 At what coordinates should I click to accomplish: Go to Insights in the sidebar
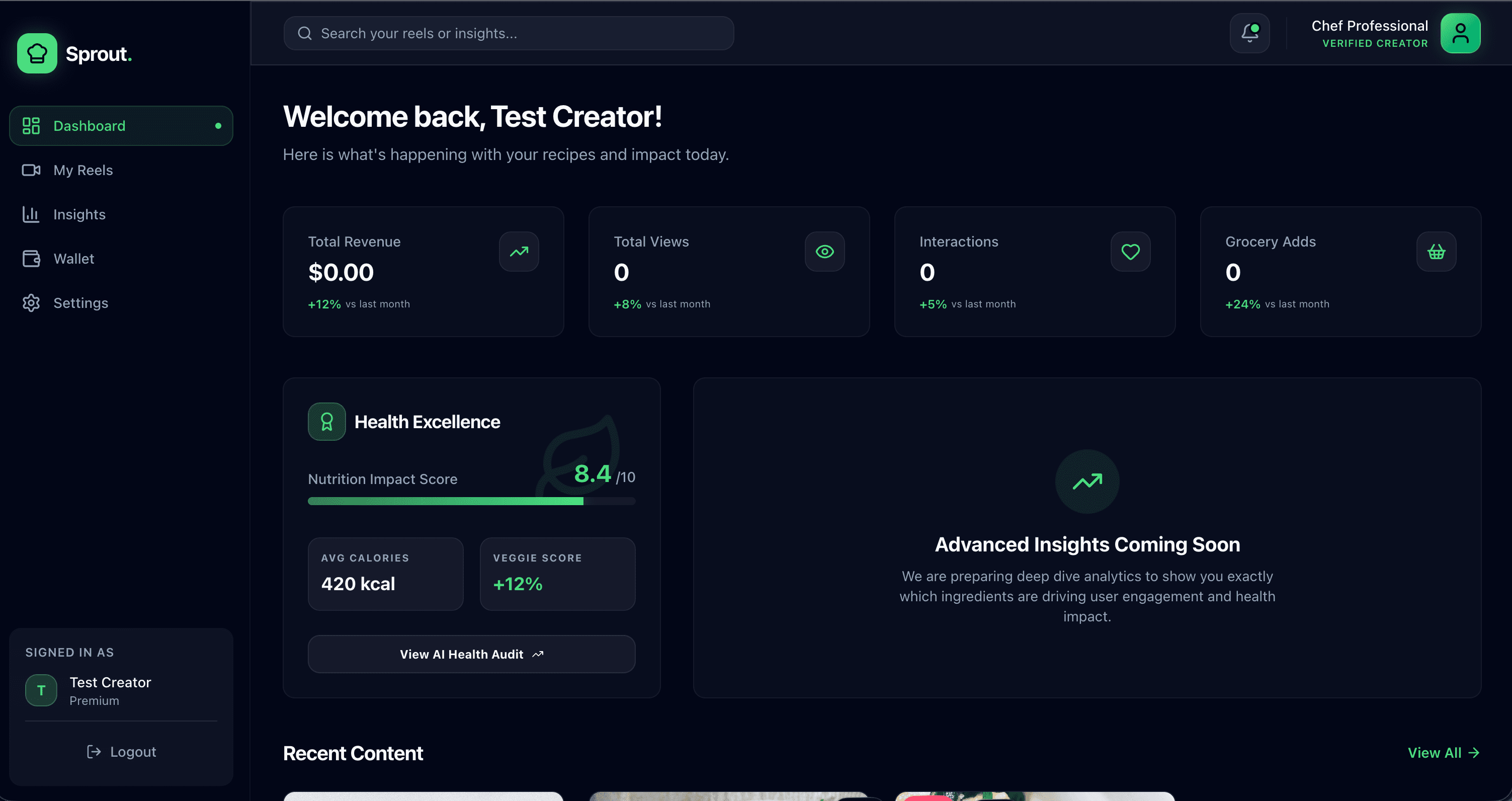[79, 214]
